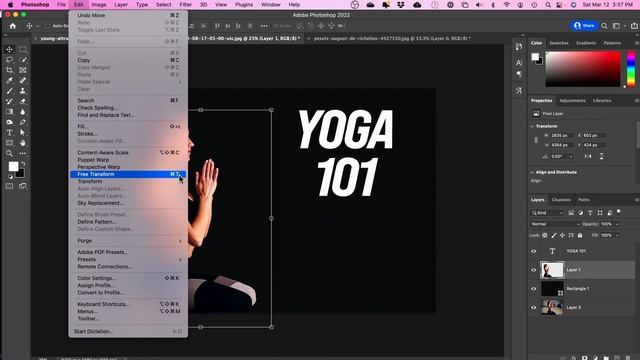Open the Edit Toolbar three-dots icon
This screenshot has height=360, width=640.
point(23,153)
